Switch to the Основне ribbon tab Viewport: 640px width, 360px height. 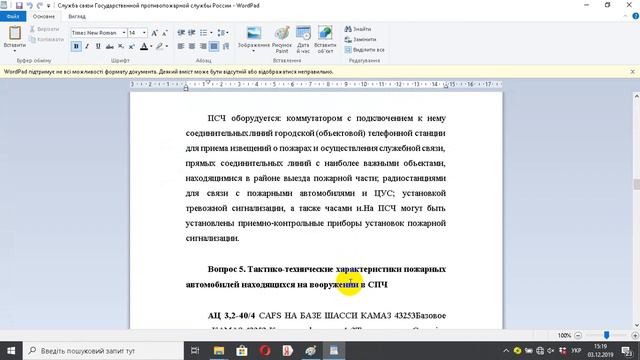pos(44,16)
